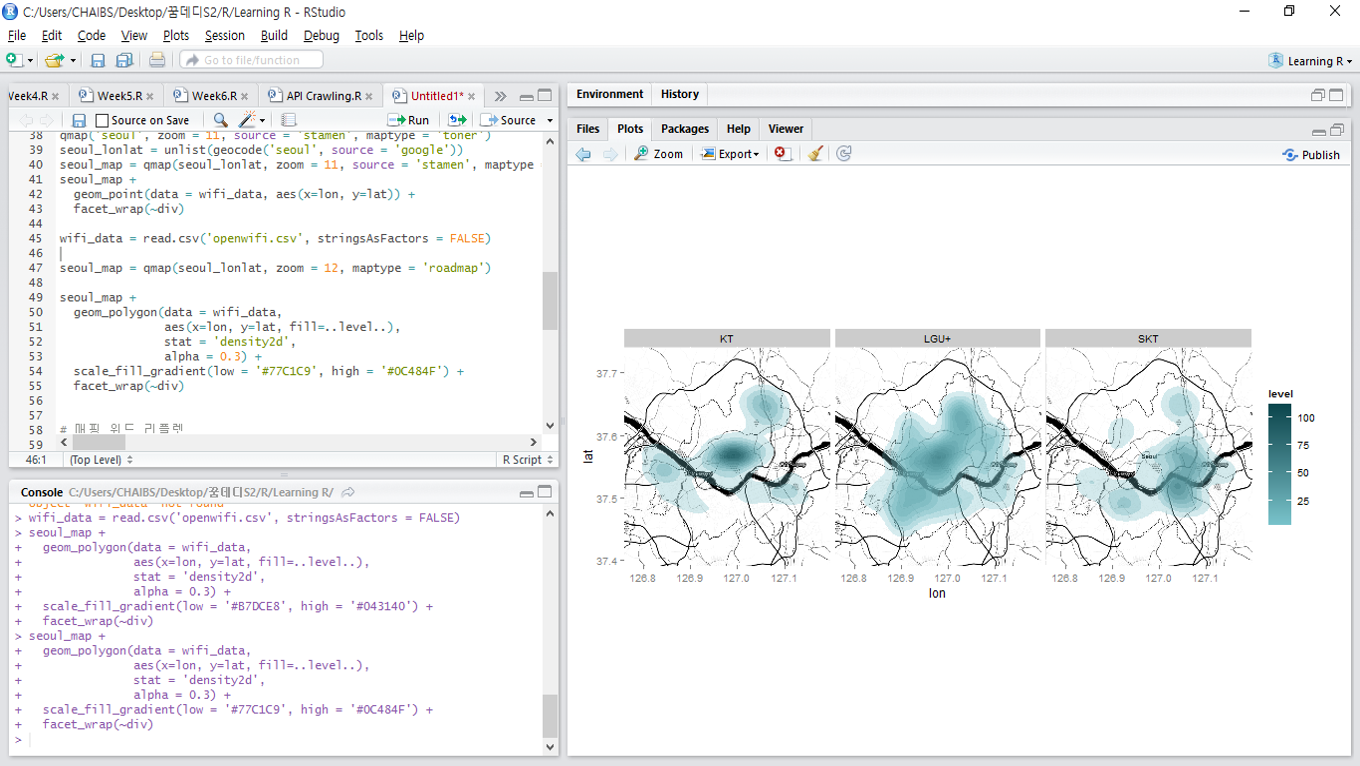Click the Go to file/function field

point(251,60)
